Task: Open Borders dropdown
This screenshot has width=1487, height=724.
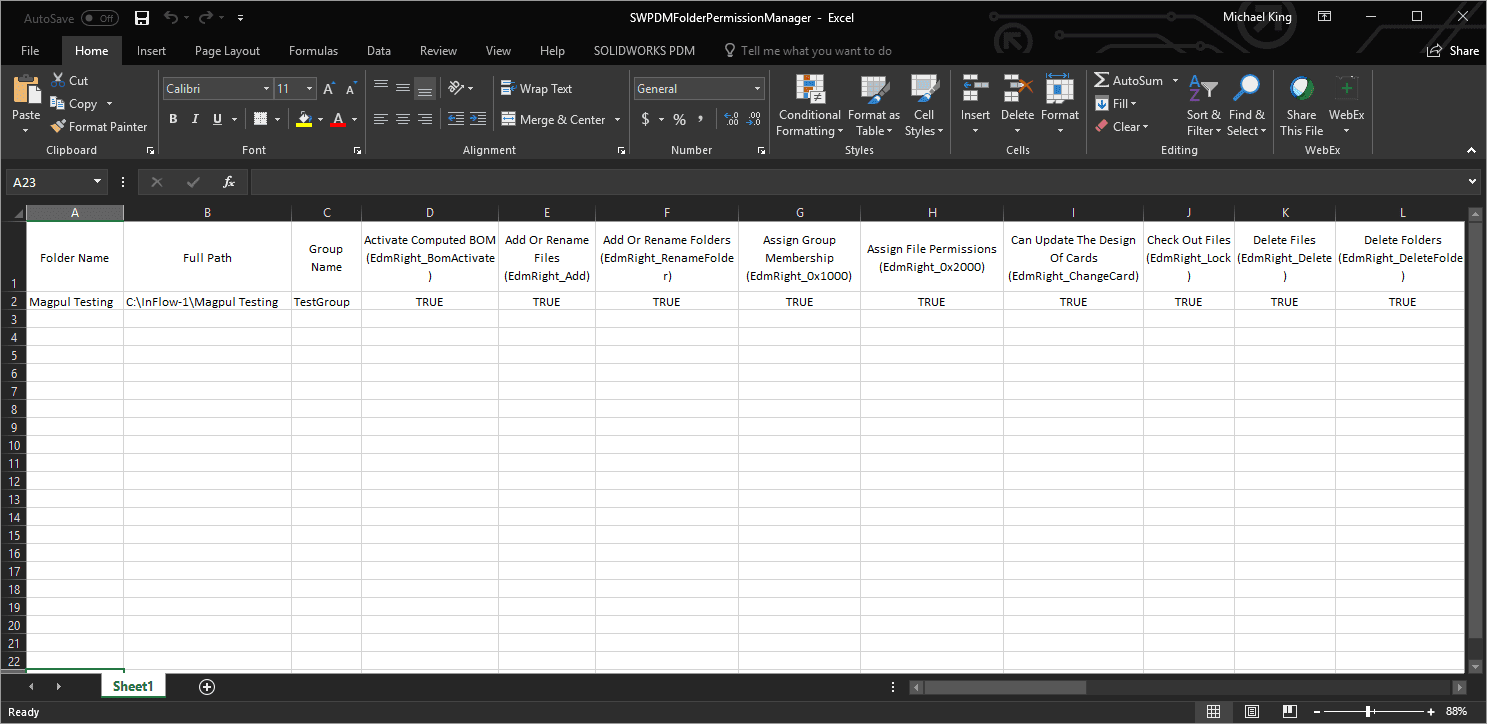Action: pyautogui.click(x=277, y=119)
